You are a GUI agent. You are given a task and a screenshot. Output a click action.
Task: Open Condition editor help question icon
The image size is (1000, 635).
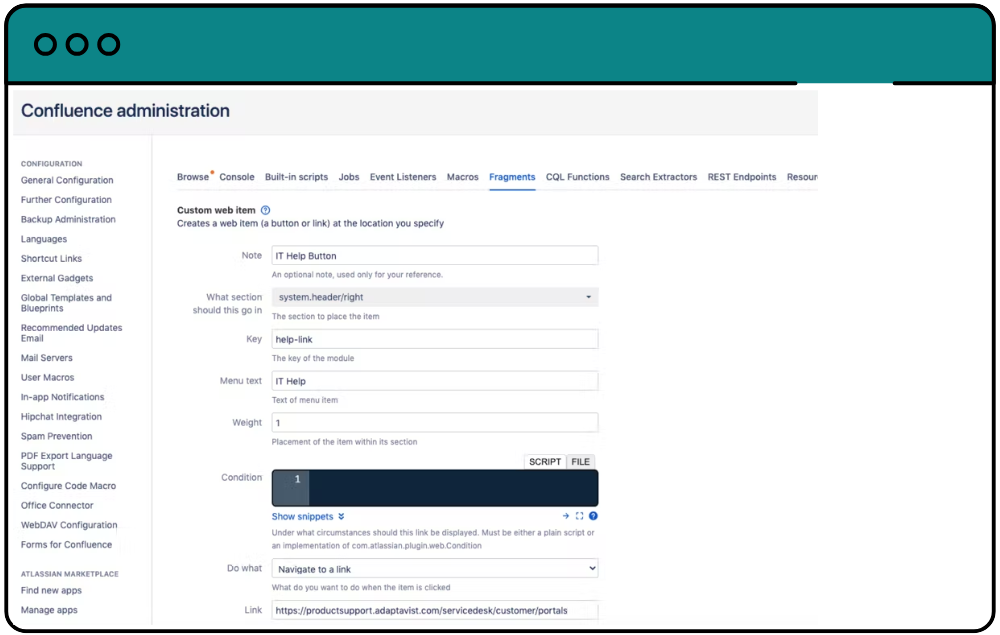593,516
